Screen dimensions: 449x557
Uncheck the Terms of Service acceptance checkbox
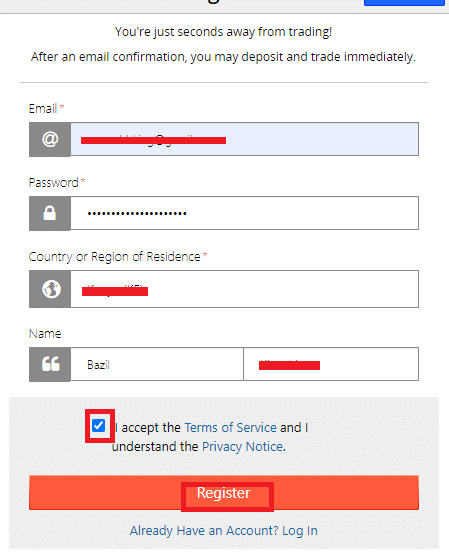pos(98,425)
